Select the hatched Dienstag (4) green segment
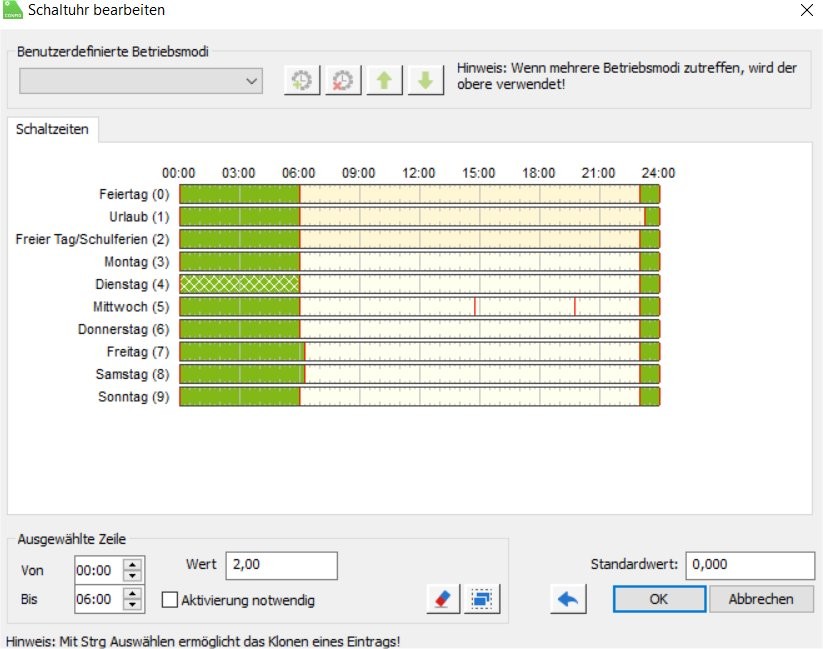This screenshot has width=823, height=649. (x=240, y=284)
